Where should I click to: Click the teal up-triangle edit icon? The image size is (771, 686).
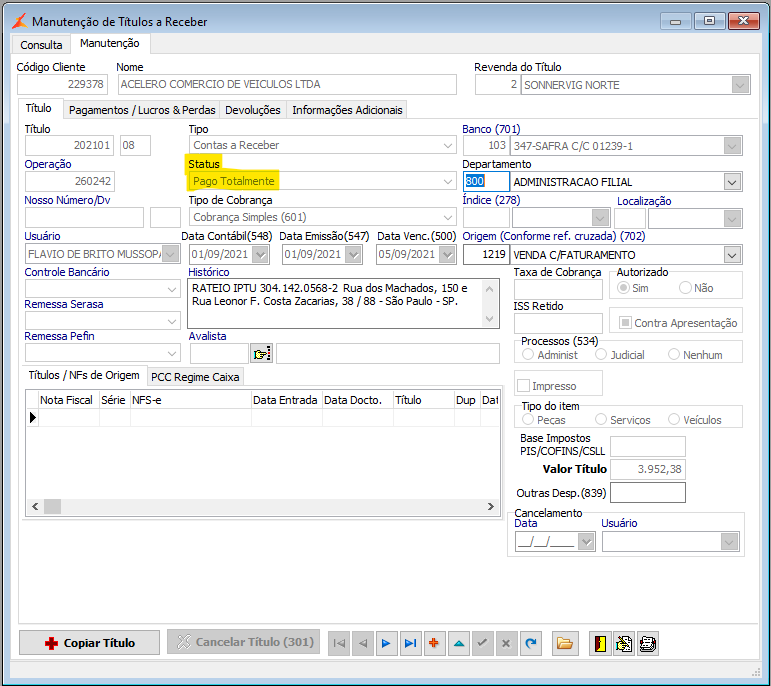[x=458, y=643]
